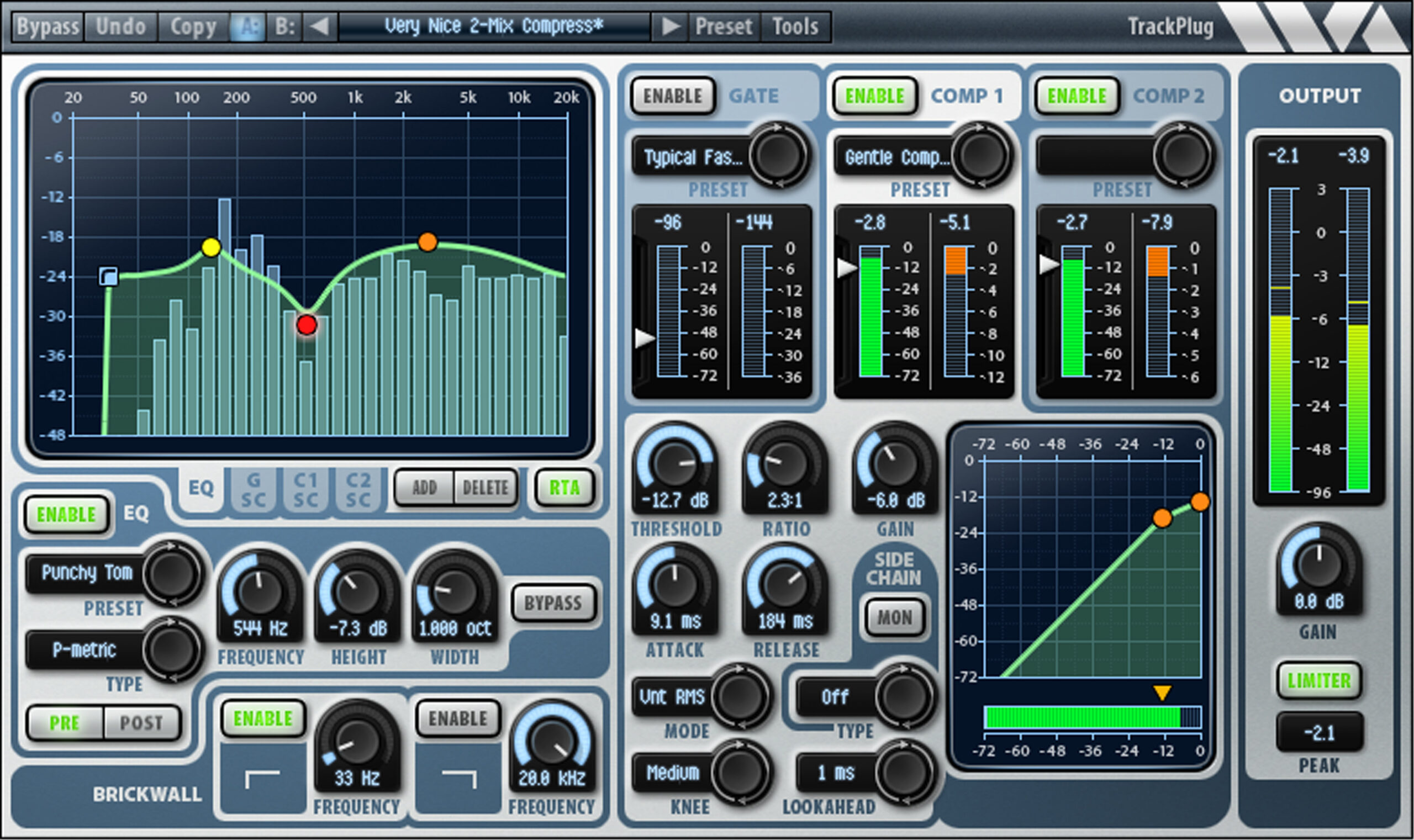Click the Bypass button in top bar

48,26
